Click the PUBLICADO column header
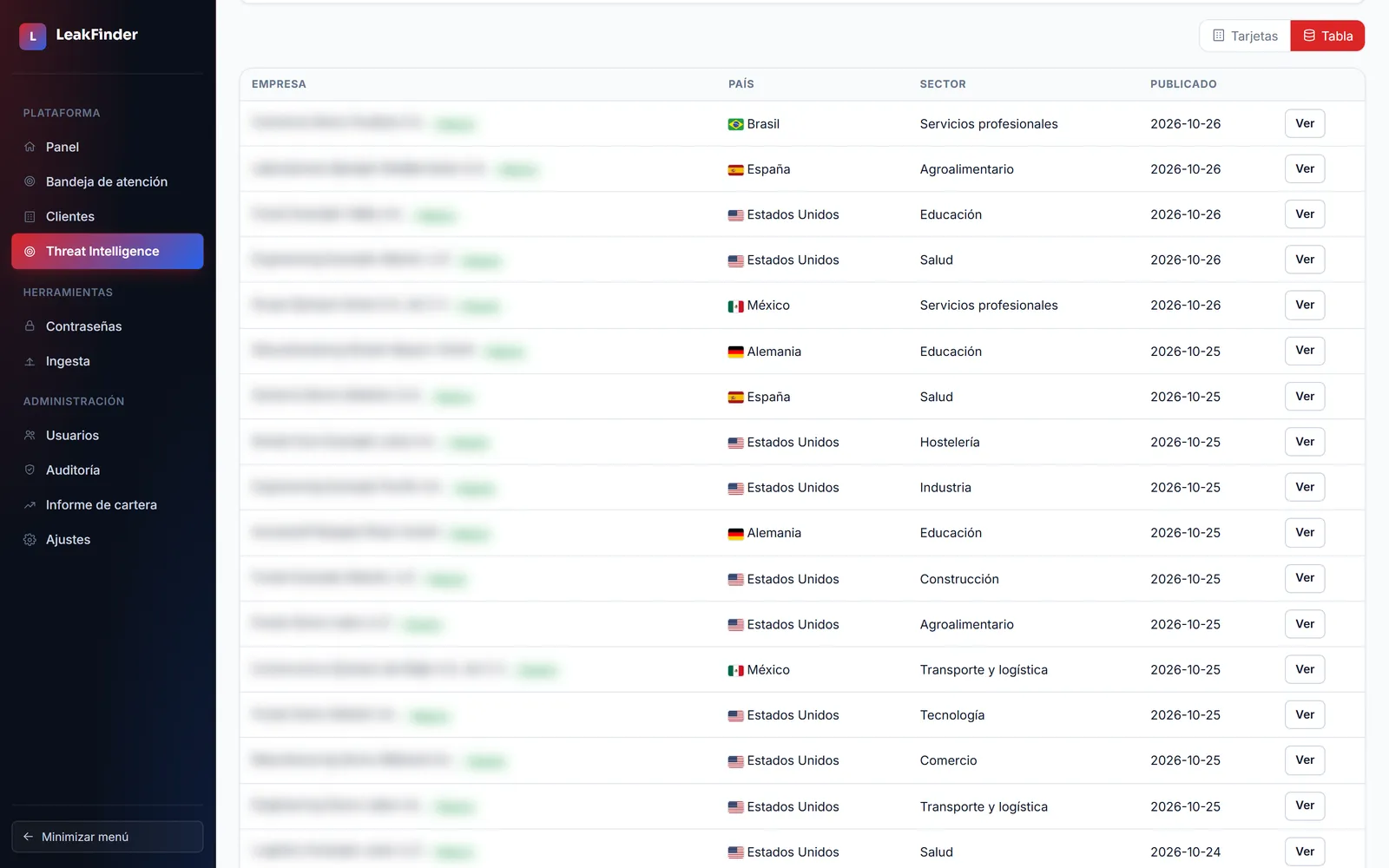Screen dimensions: 1389x868 pyautogui.click(x=1183, y=84)
